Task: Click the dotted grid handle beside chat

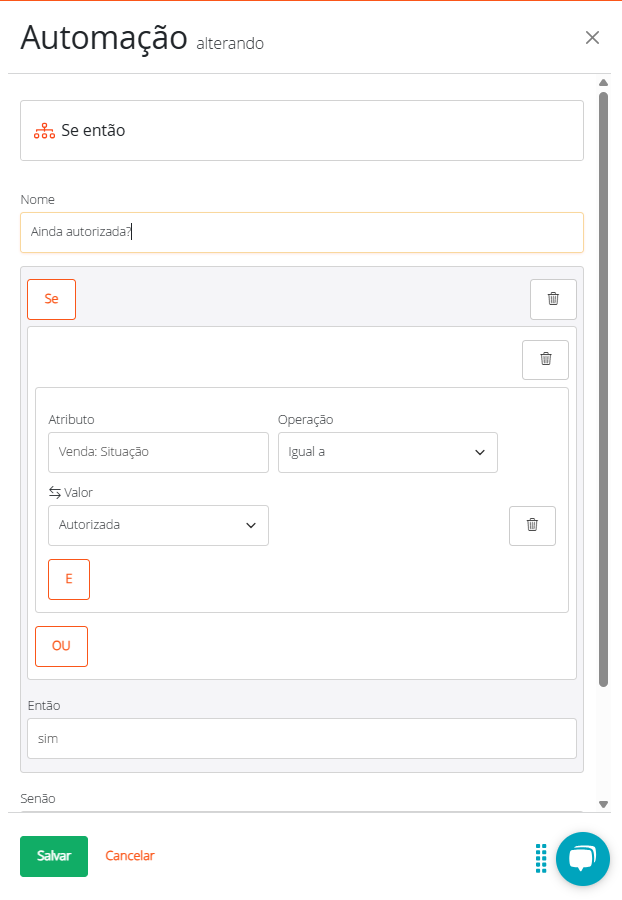Action: coord(540,857)
